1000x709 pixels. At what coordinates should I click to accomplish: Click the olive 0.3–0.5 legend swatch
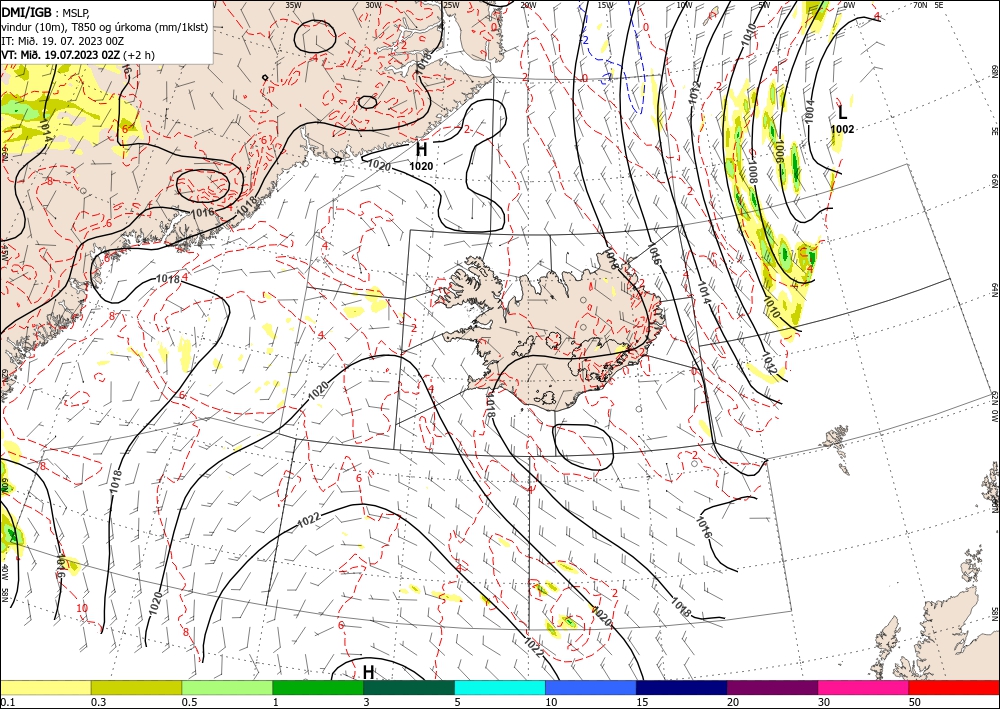click(x=136, y=687)
